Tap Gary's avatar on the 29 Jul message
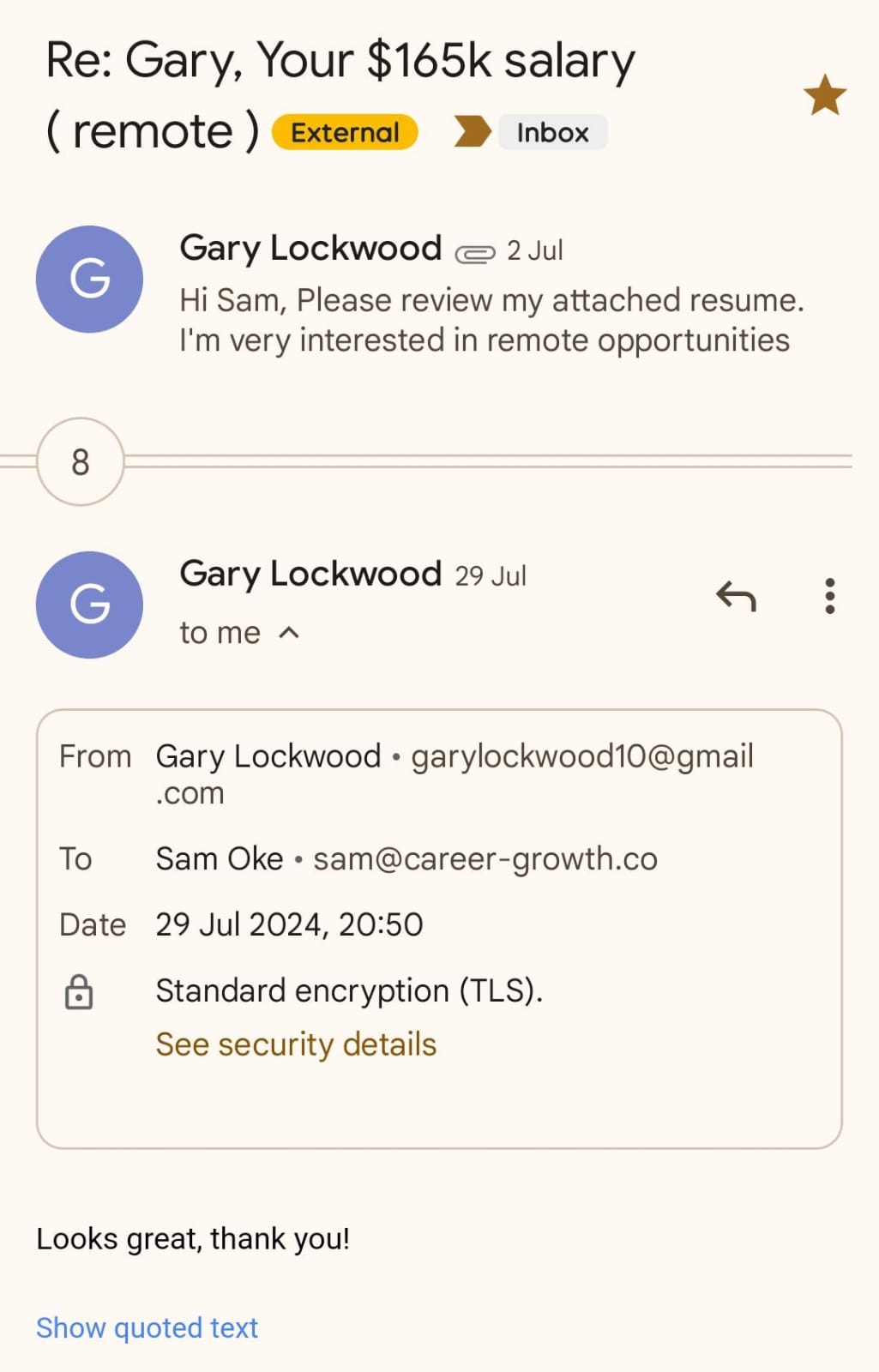This screenshot has height=1372, width=879. (89, 605)
